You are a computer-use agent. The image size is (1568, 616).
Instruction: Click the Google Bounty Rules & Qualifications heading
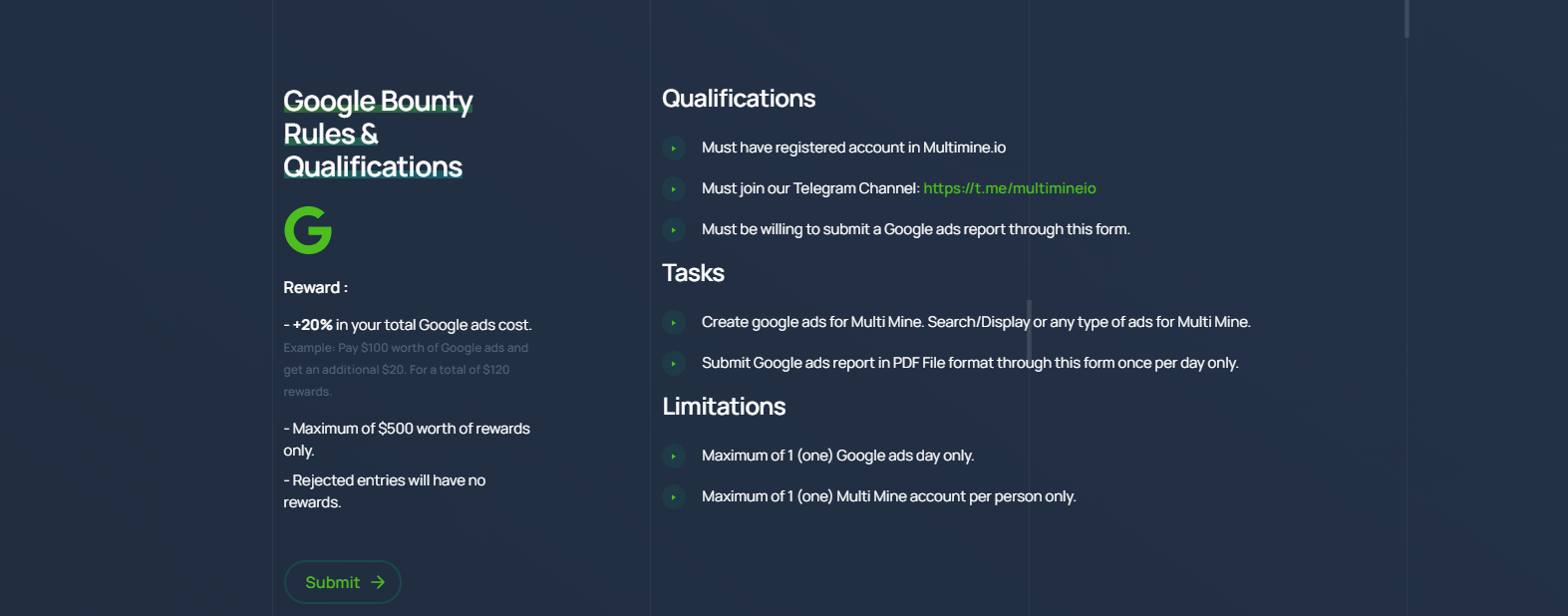coord(377,134)
